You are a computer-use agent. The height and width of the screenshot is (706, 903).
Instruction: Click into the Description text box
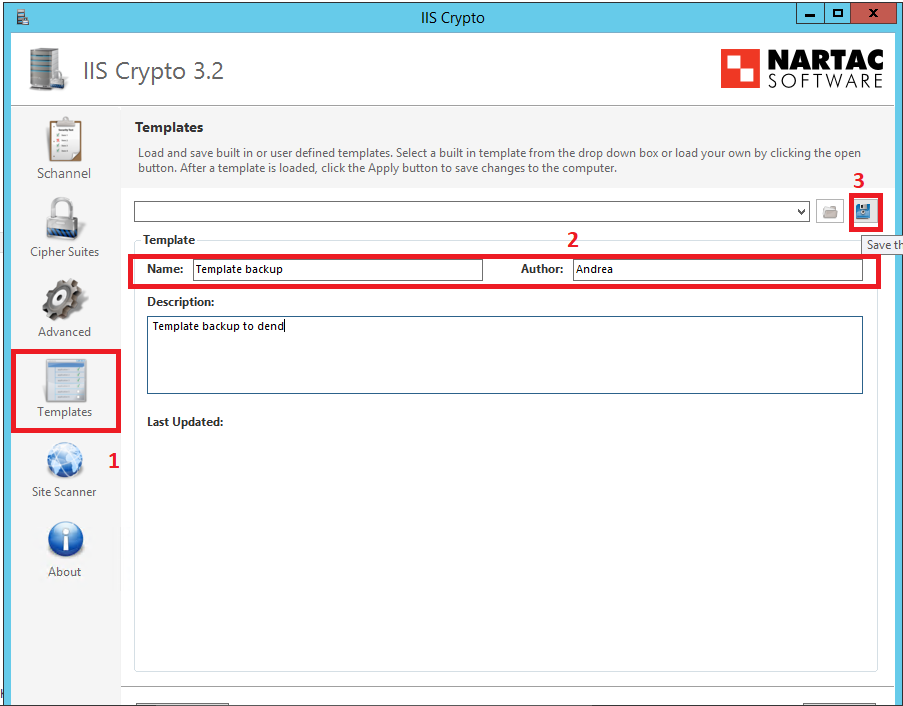(x=504, y=355)
